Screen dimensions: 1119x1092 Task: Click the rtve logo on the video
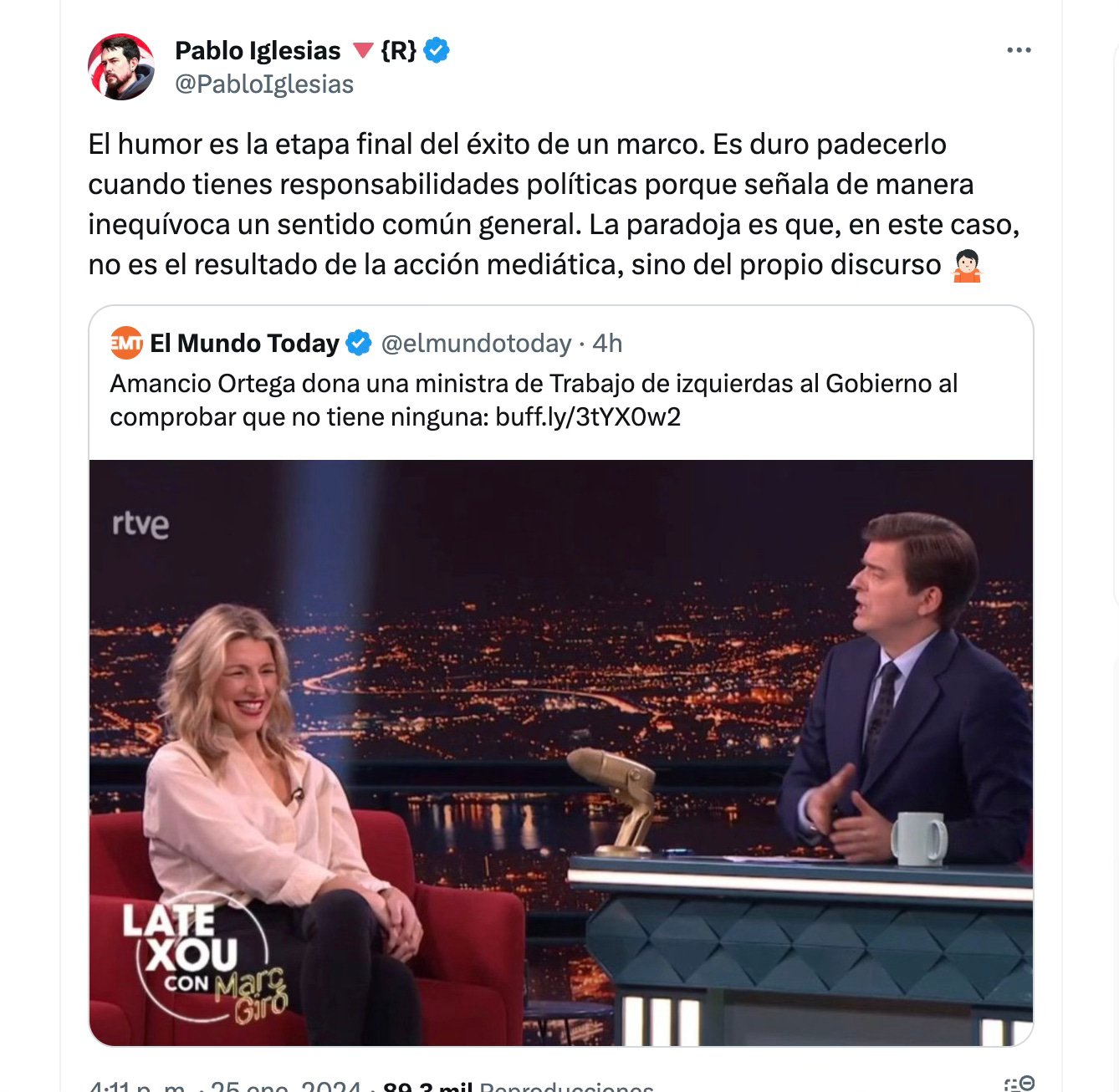[x=141, y=524]
